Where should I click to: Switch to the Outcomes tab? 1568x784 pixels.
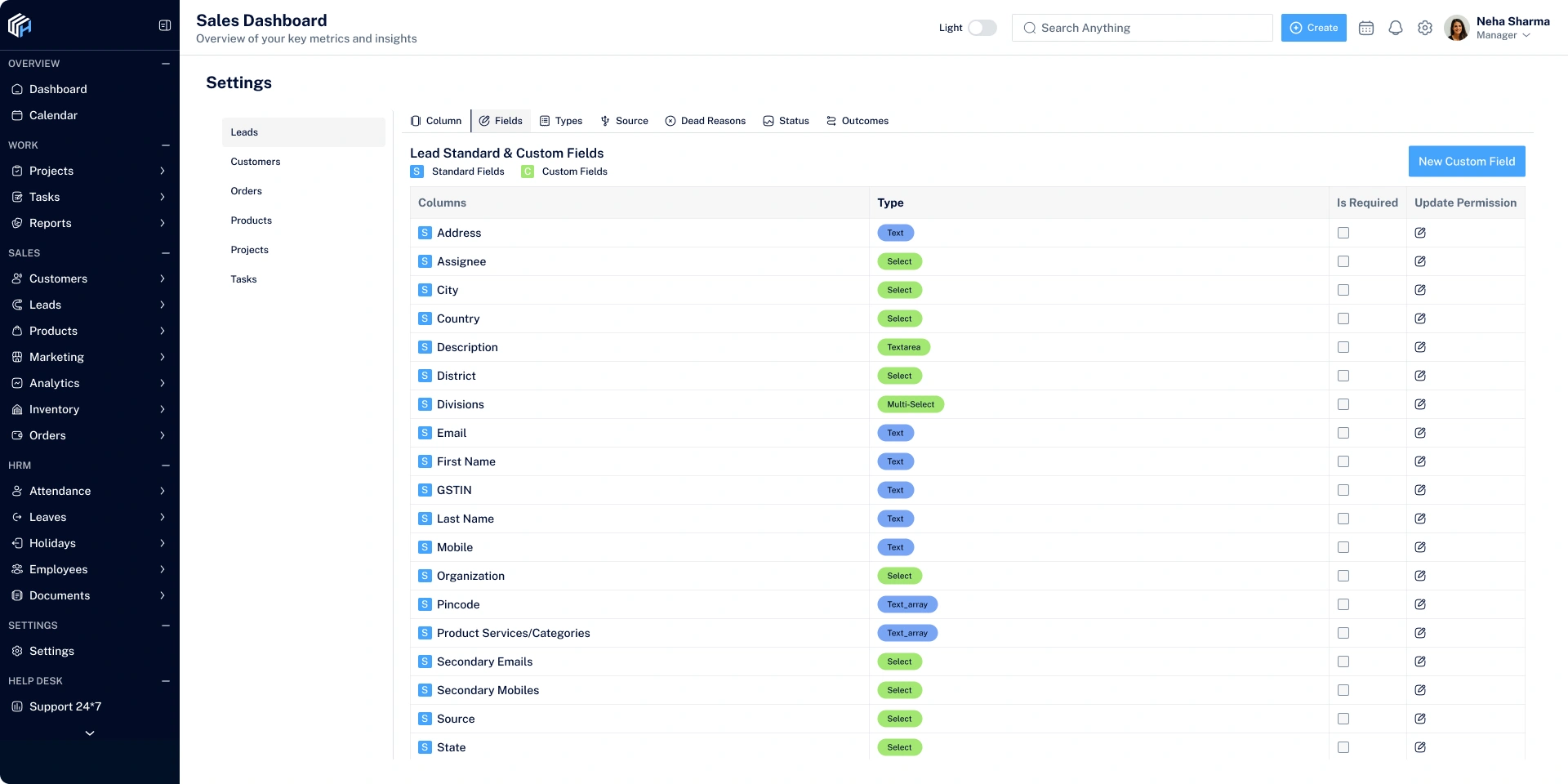point(857,121)
